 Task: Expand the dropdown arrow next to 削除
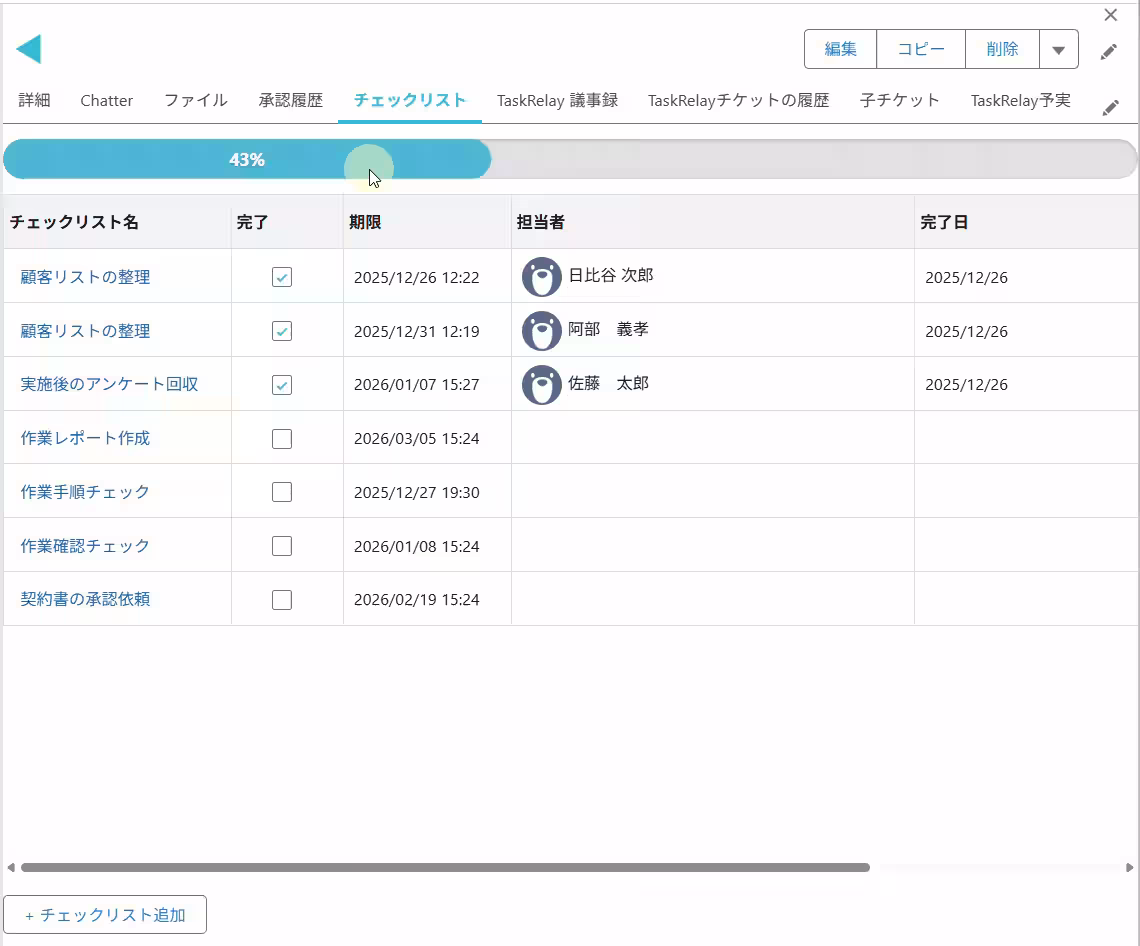click(x=1058, y=49)
